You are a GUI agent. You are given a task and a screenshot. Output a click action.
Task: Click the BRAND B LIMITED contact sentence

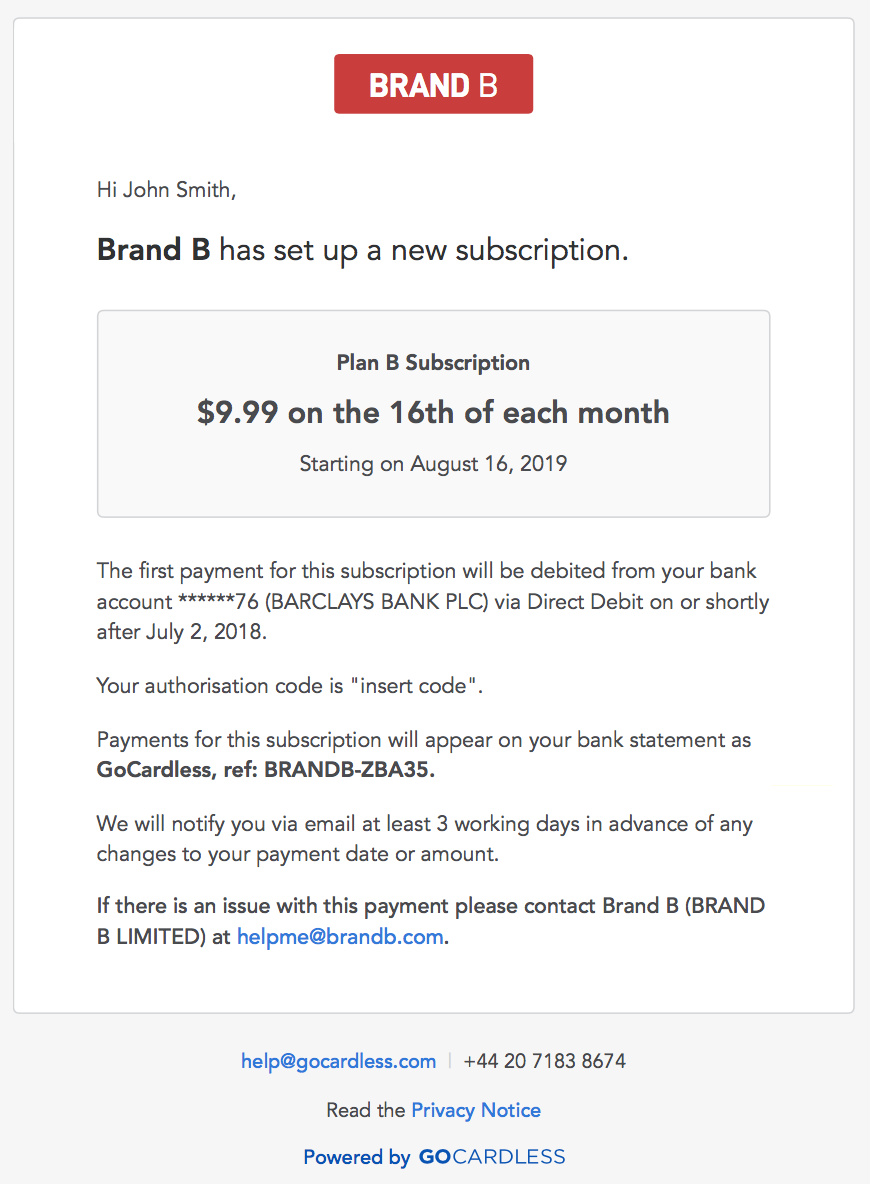click(x=431, y=921)
